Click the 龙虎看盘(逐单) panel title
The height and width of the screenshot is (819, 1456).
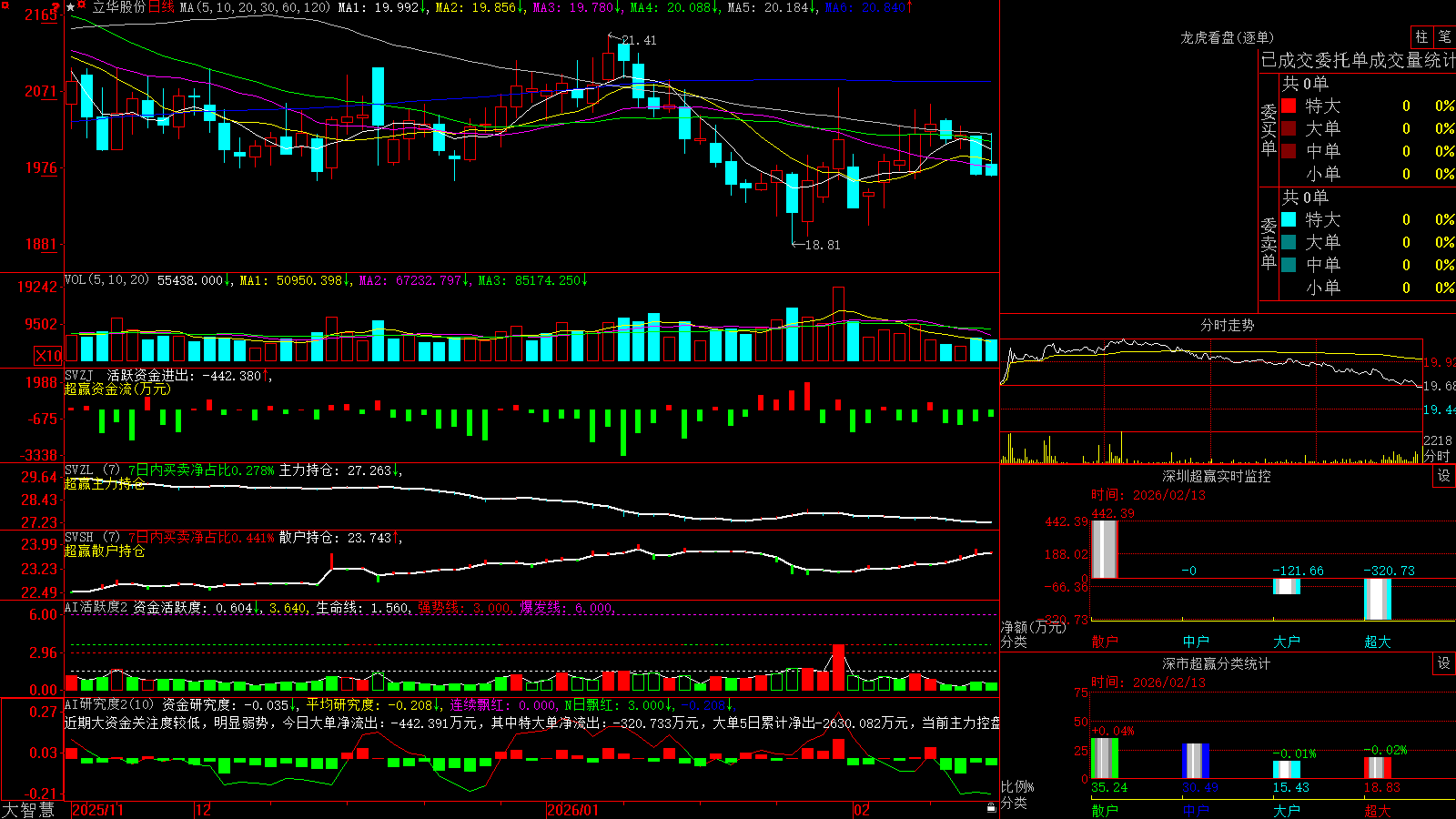pos(1227,37)
